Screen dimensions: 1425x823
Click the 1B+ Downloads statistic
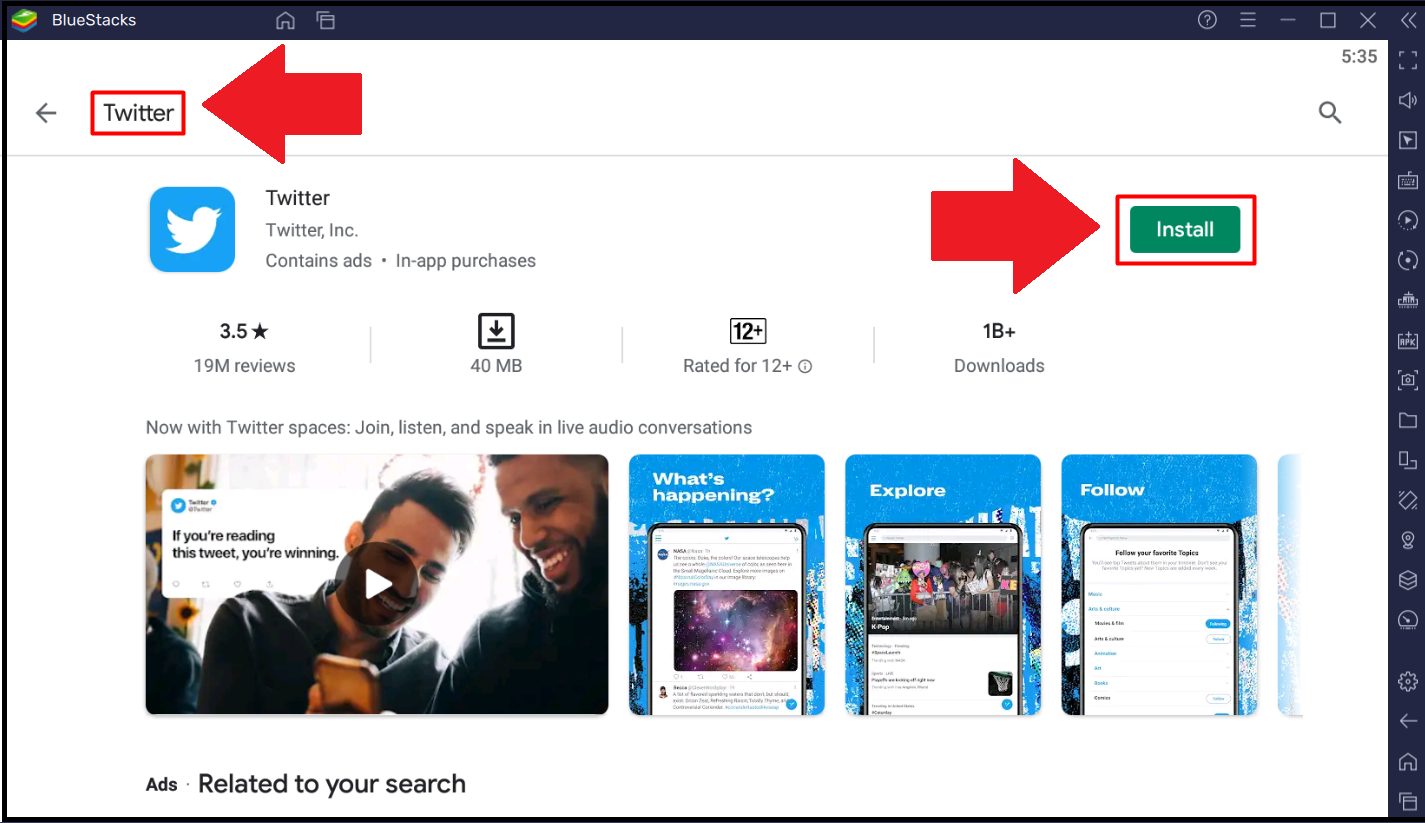click(x=999, y=348)
